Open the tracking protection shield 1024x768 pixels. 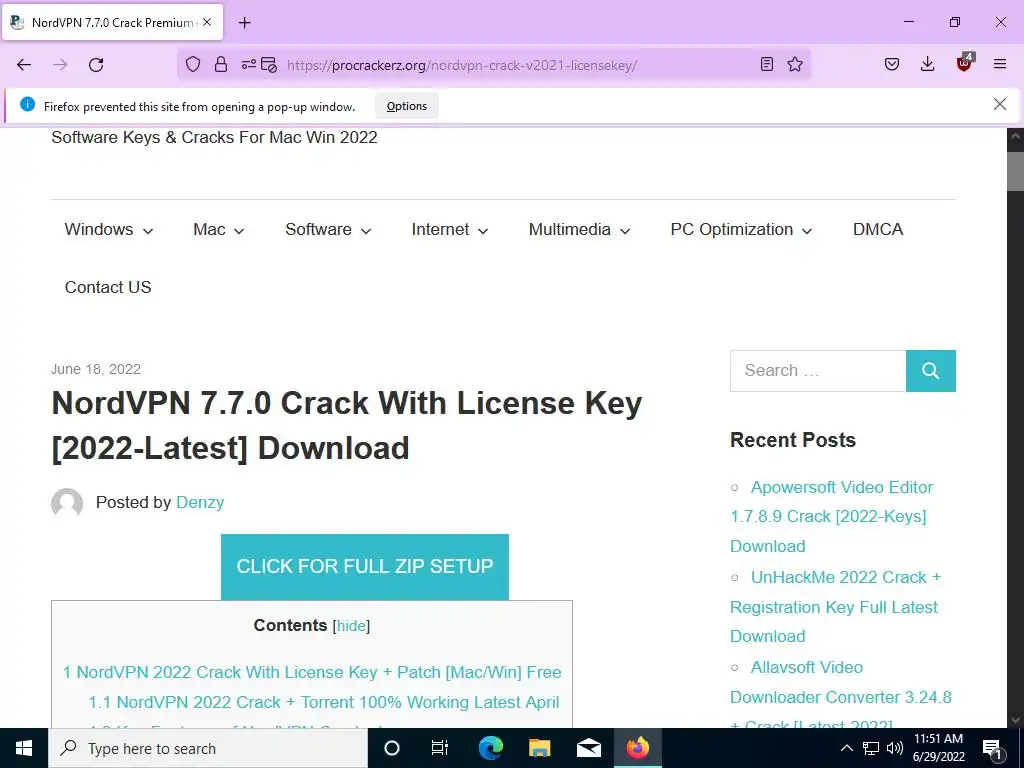click(193, 64)
